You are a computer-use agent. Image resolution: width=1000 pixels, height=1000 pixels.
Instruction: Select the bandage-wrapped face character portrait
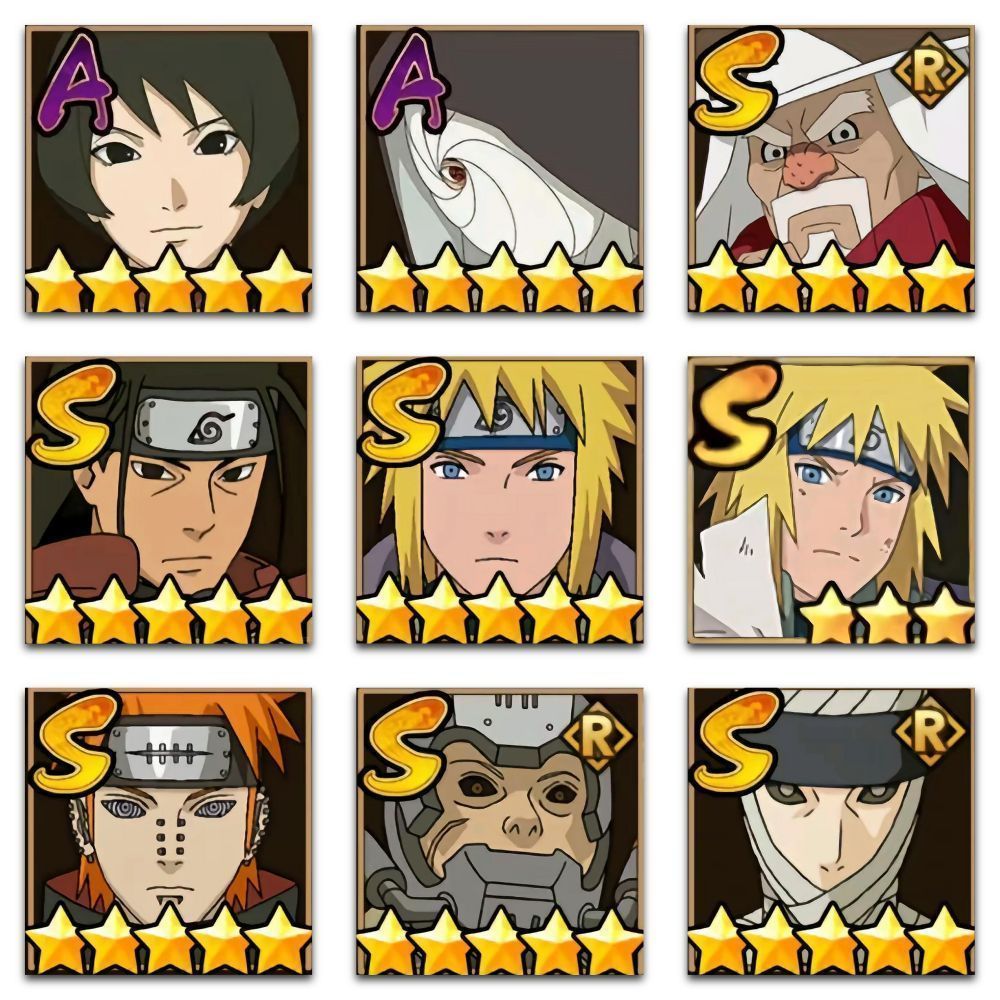coord(831,831)
